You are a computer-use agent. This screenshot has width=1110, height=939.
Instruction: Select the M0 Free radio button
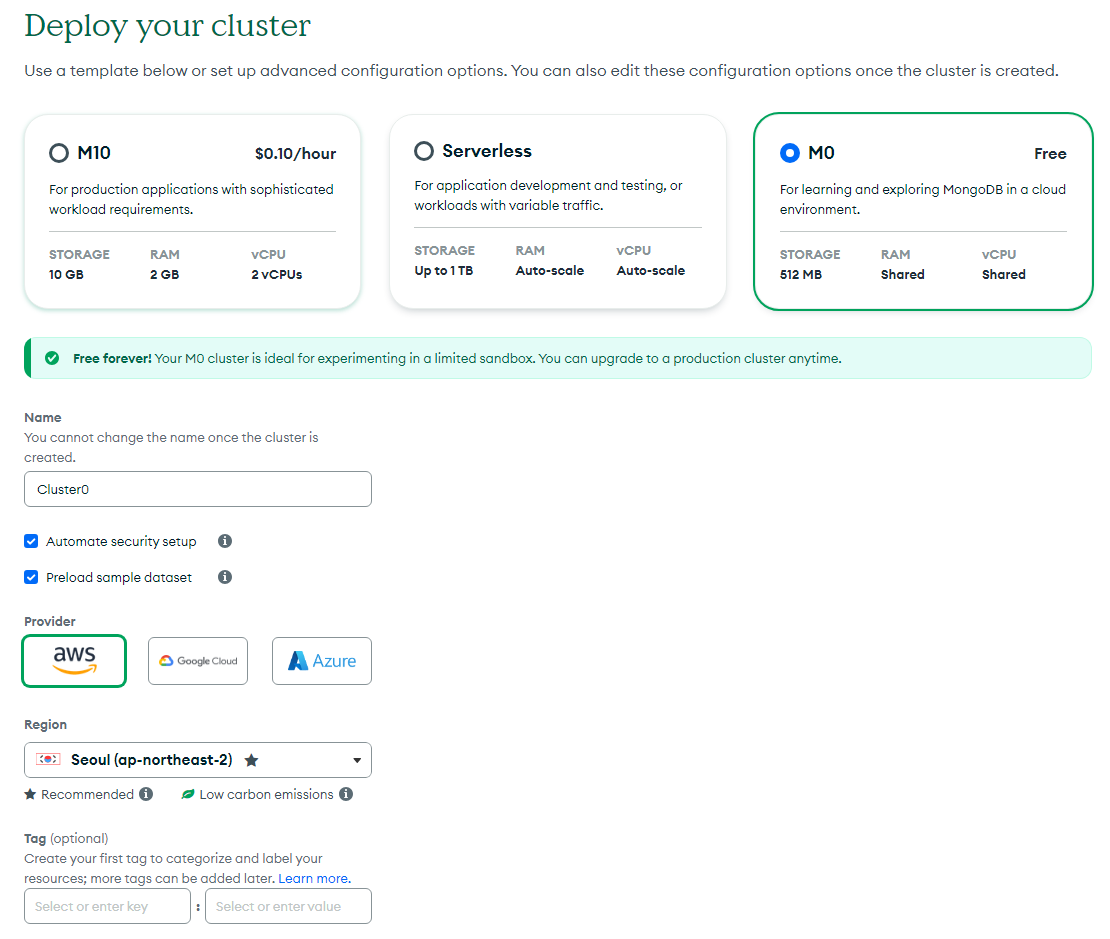pyautogui.click(x=790, y=153)
